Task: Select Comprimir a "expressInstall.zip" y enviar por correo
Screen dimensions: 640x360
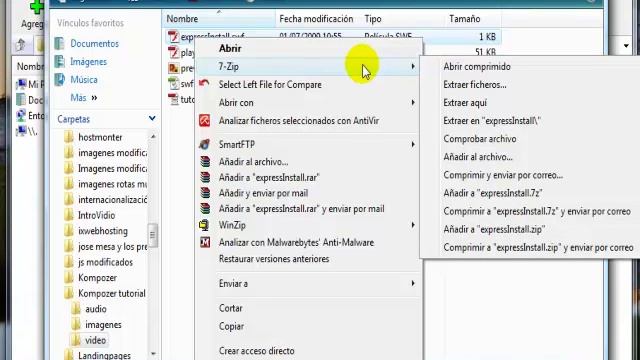Action: point(538,247)
